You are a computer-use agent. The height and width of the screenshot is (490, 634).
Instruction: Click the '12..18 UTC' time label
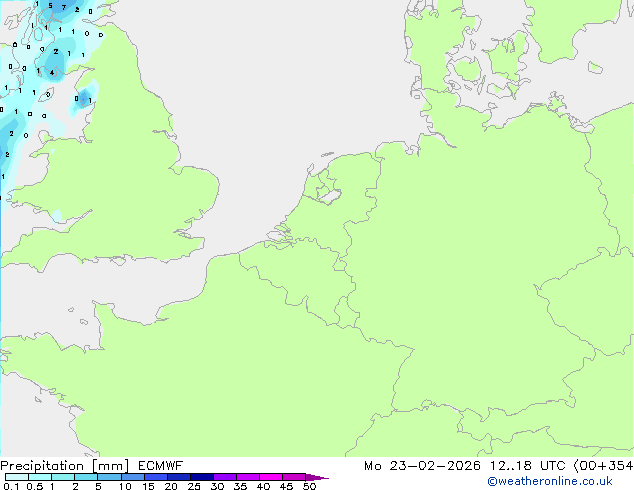527,466
